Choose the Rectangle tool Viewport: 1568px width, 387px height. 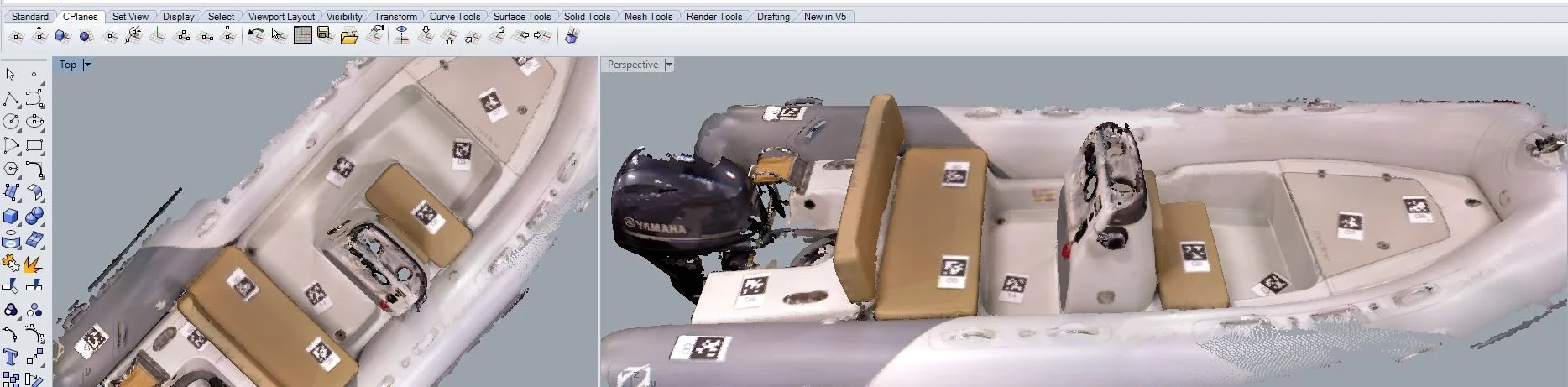[x=34, y=146]
